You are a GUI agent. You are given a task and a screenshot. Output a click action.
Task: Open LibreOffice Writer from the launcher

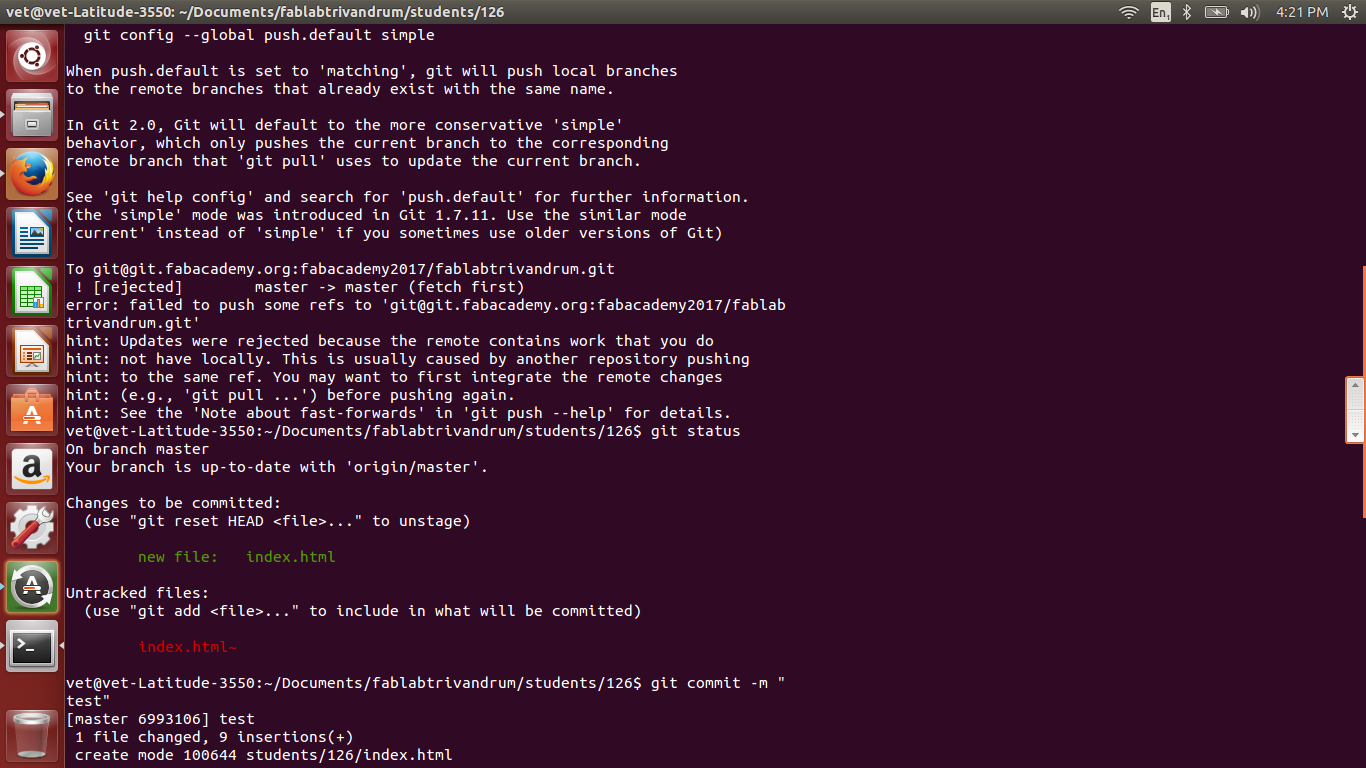(32, 233)
